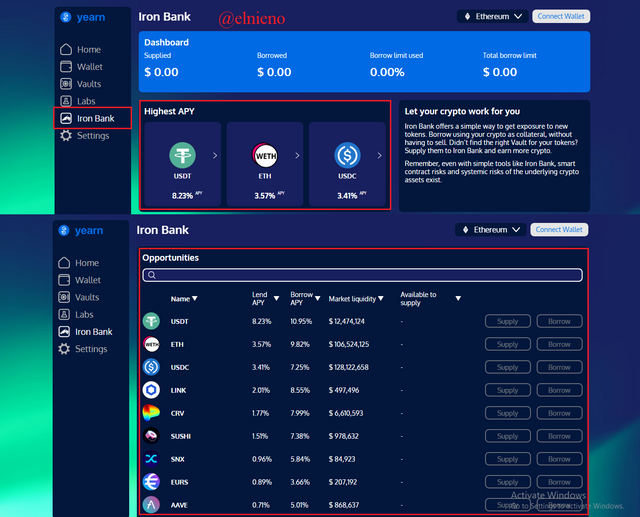Sort by Available to supply arrow
The height and width of the screenshot is (517, 640).
pos(458,299)
